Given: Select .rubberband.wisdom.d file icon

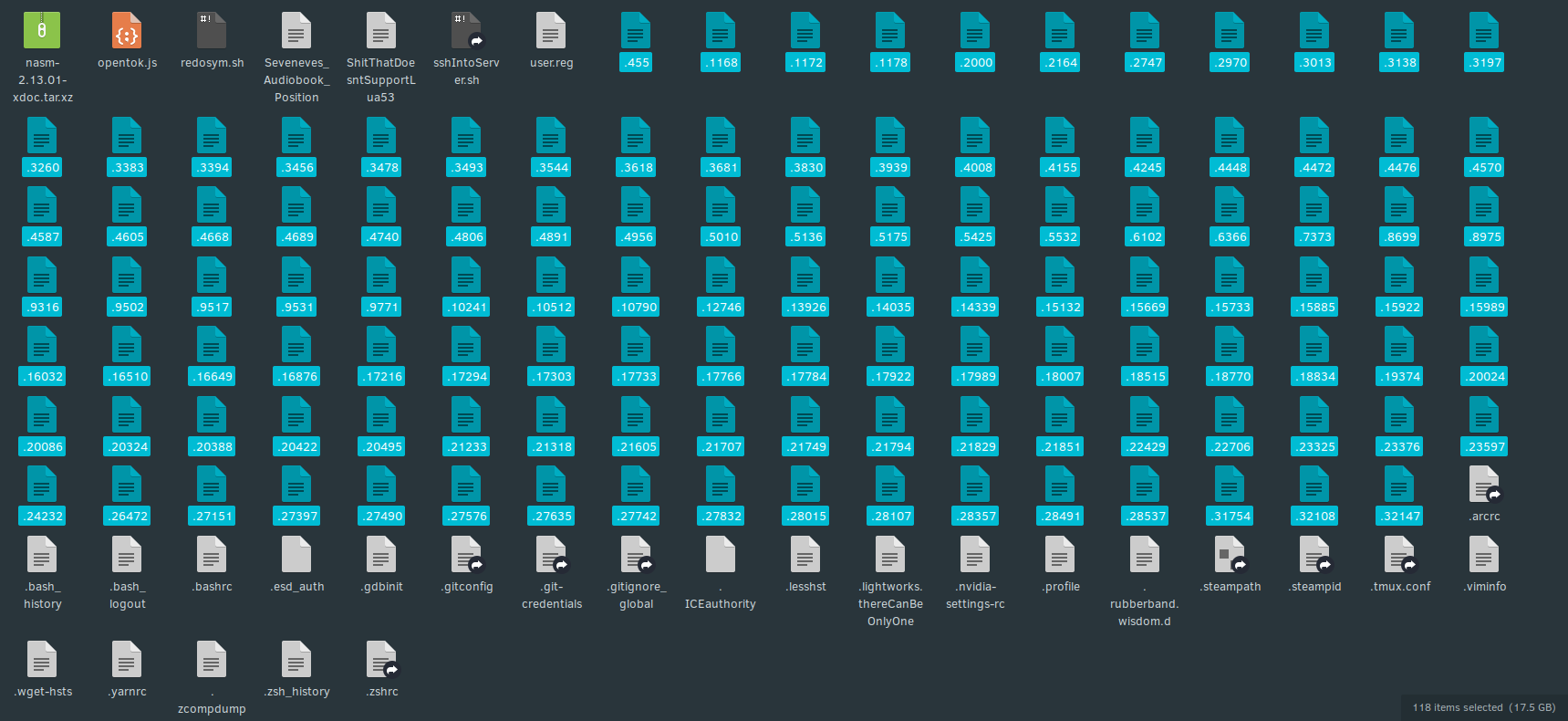Looking at the screenshot, I should (1145, 554).
